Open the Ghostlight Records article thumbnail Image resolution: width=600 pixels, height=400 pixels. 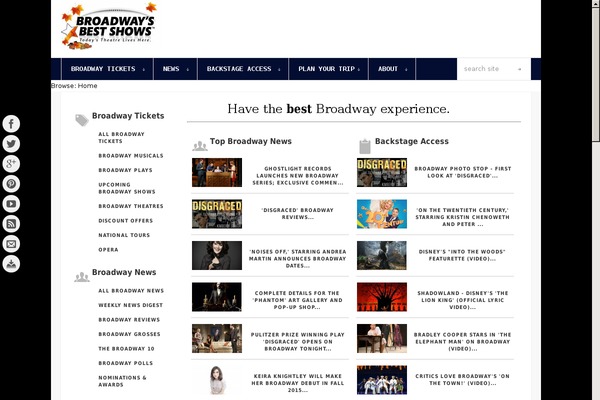point(217,173)
